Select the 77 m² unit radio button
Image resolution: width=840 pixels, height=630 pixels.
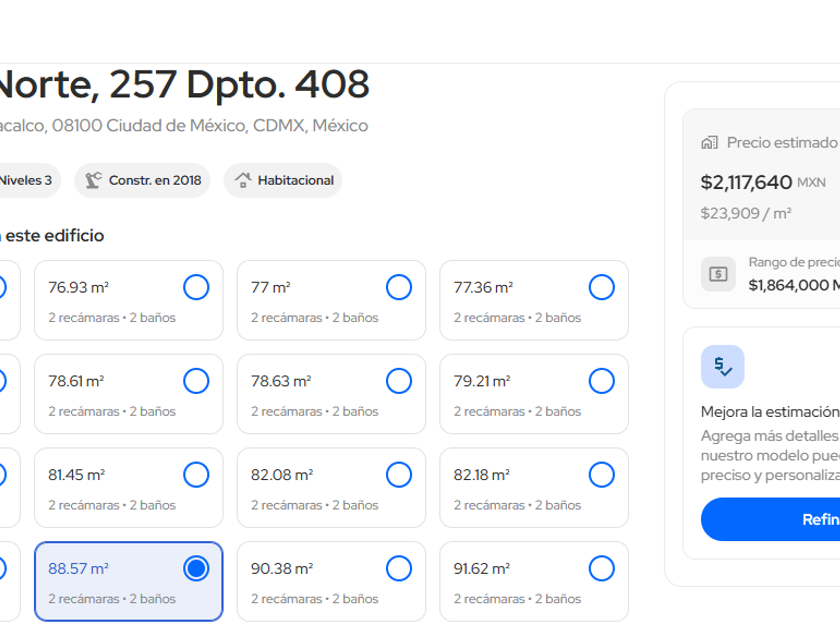(x=399, y=288)
